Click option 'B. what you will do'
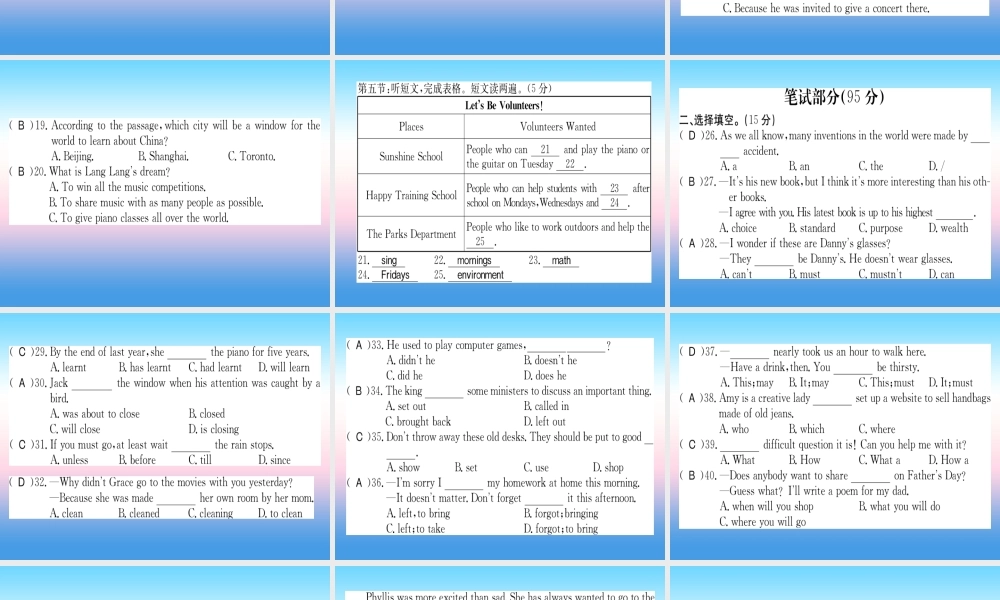 899,507
